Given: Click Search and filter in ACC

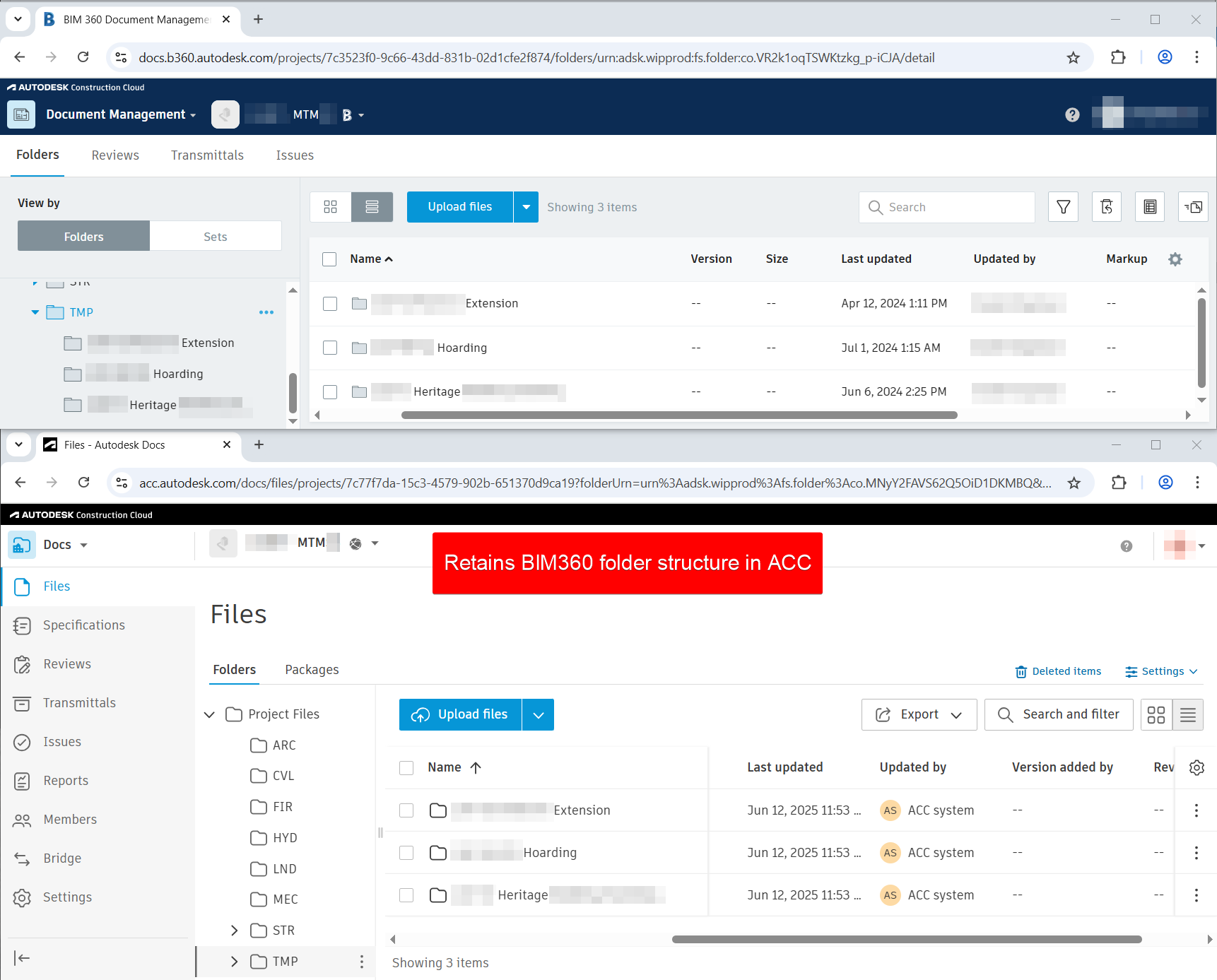Looking at the screenshot, I should [x=1059, y=715].
